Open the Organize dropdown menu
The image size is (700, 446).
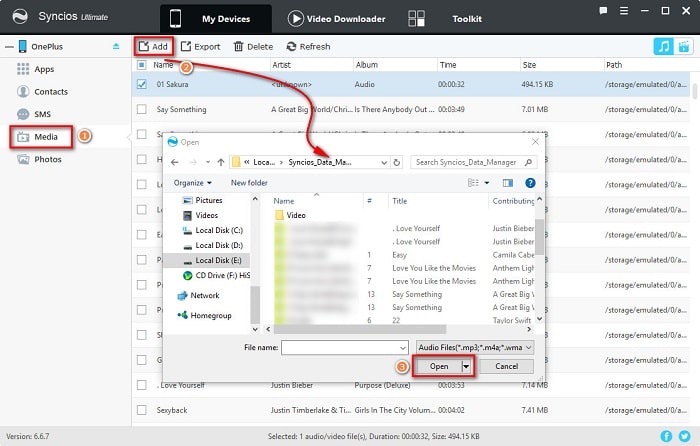[x=192, y=183]
